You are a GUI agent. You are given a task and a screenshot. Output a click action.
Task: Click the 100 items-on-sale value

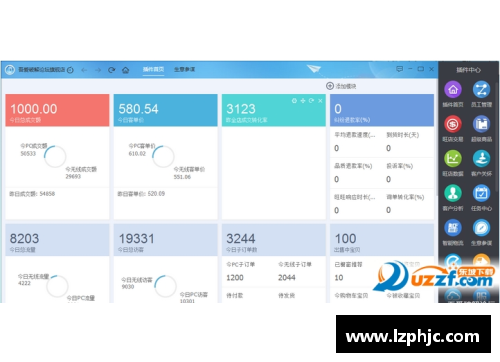(x=345, y=239)
